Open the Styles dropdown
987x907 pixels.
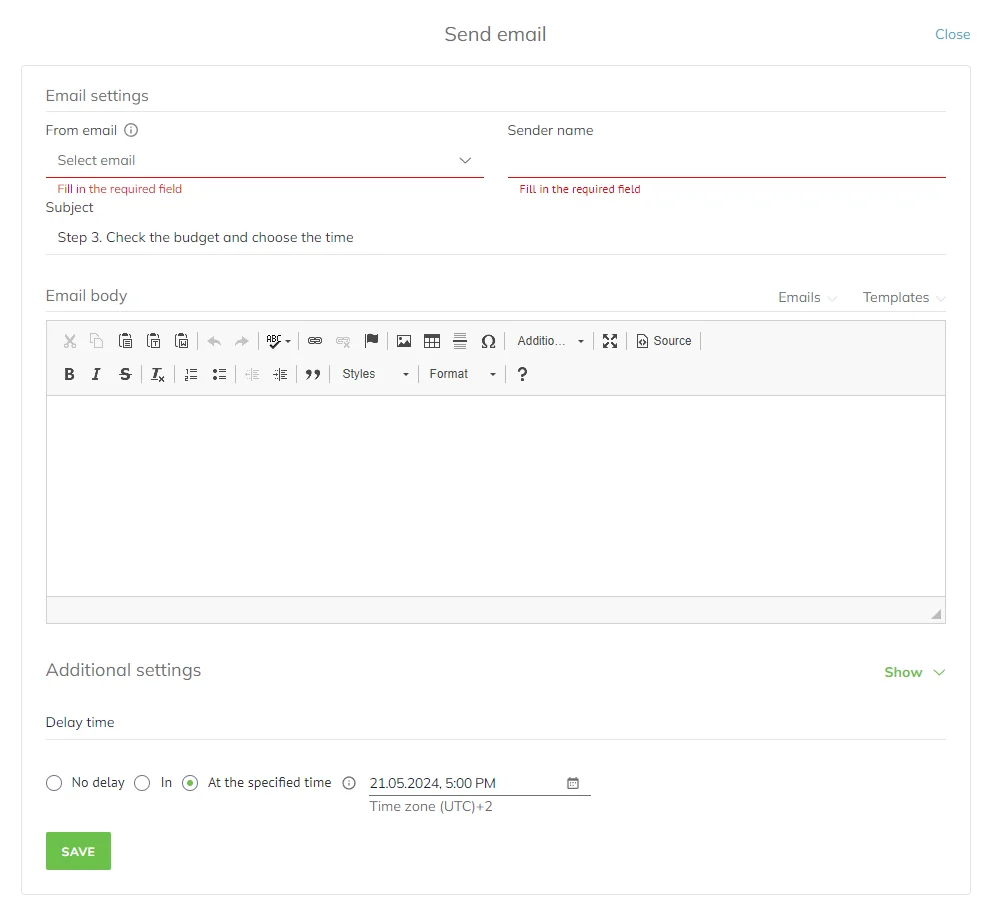coord(375,375)
